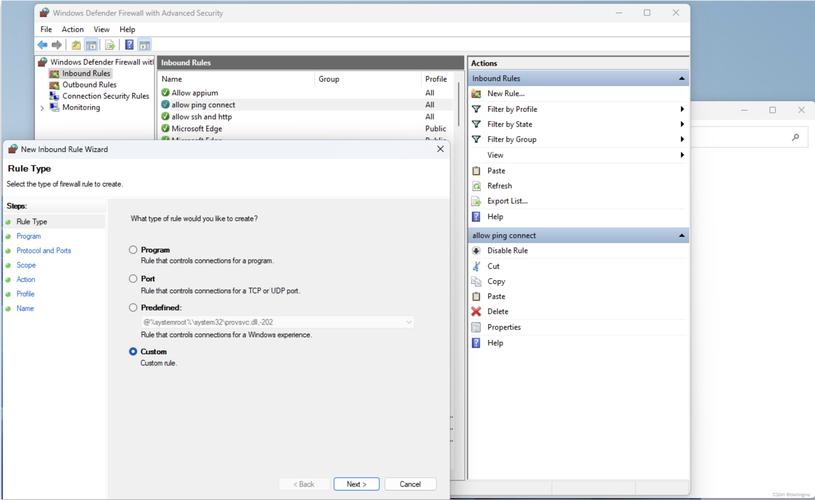Click the up-one-level folder toolbar icon
The height and width of the screenshot is (500, 815).
(76, 45)
